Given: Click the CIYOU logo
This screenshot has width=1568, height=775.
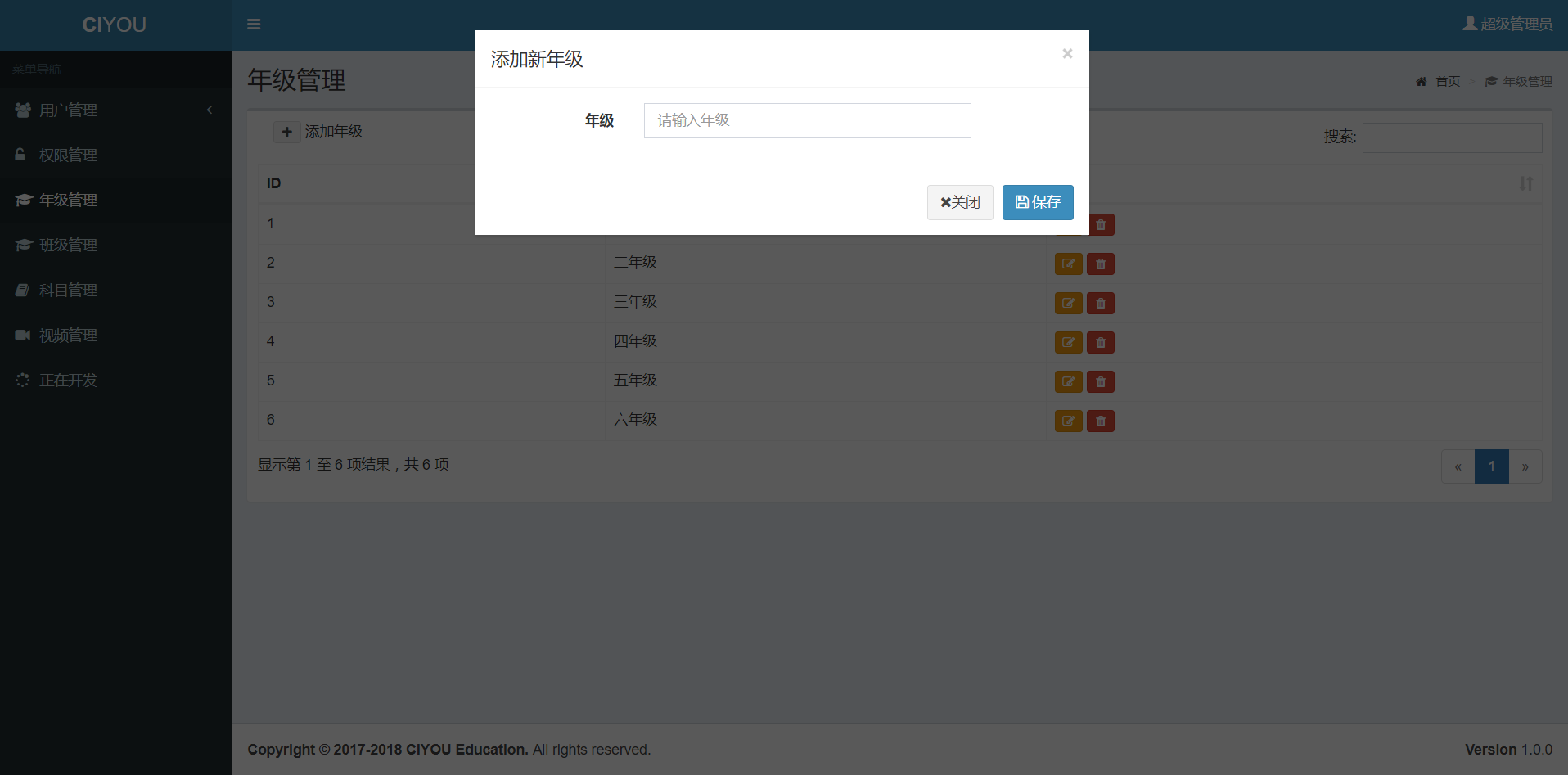Looking at the screenshot, I should click(115, 25).
